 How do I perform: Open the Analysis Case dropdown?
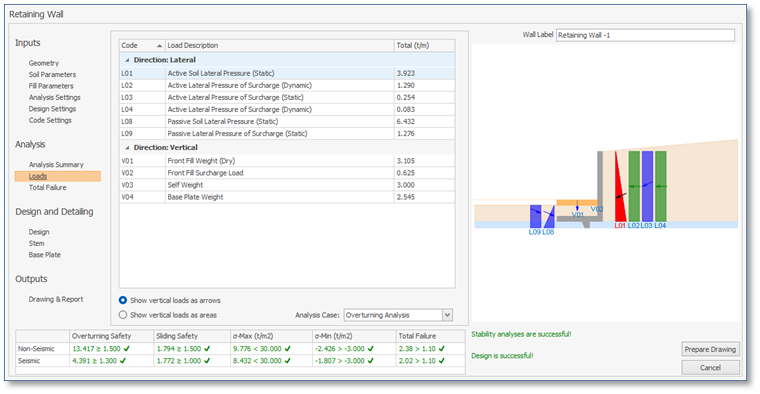coord(447,315)
